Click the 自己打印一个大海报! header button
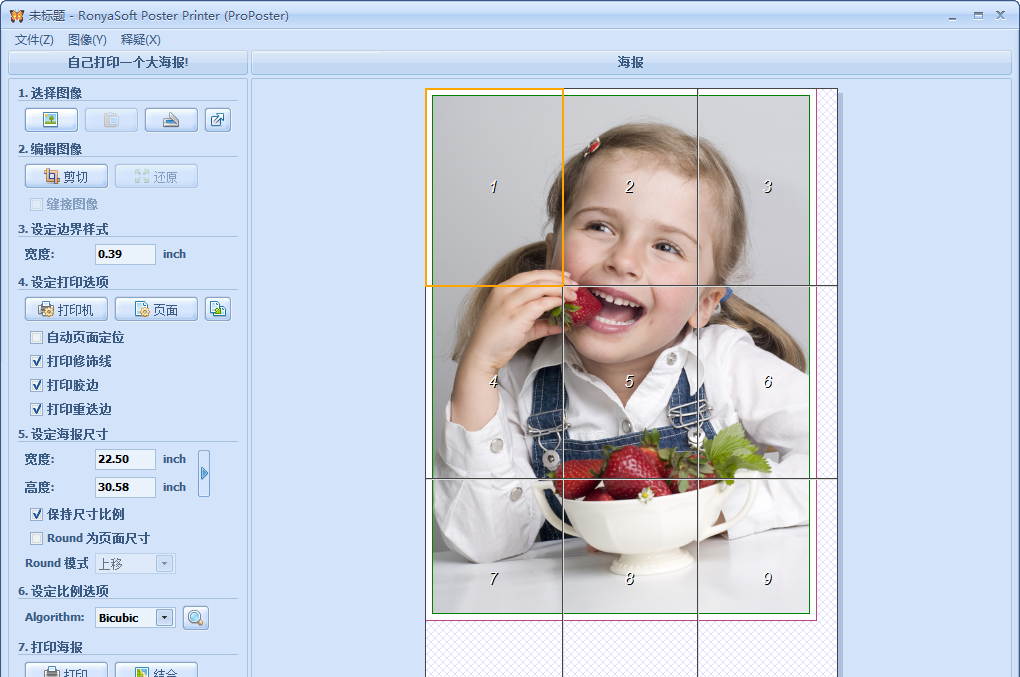 coord(128,63)
